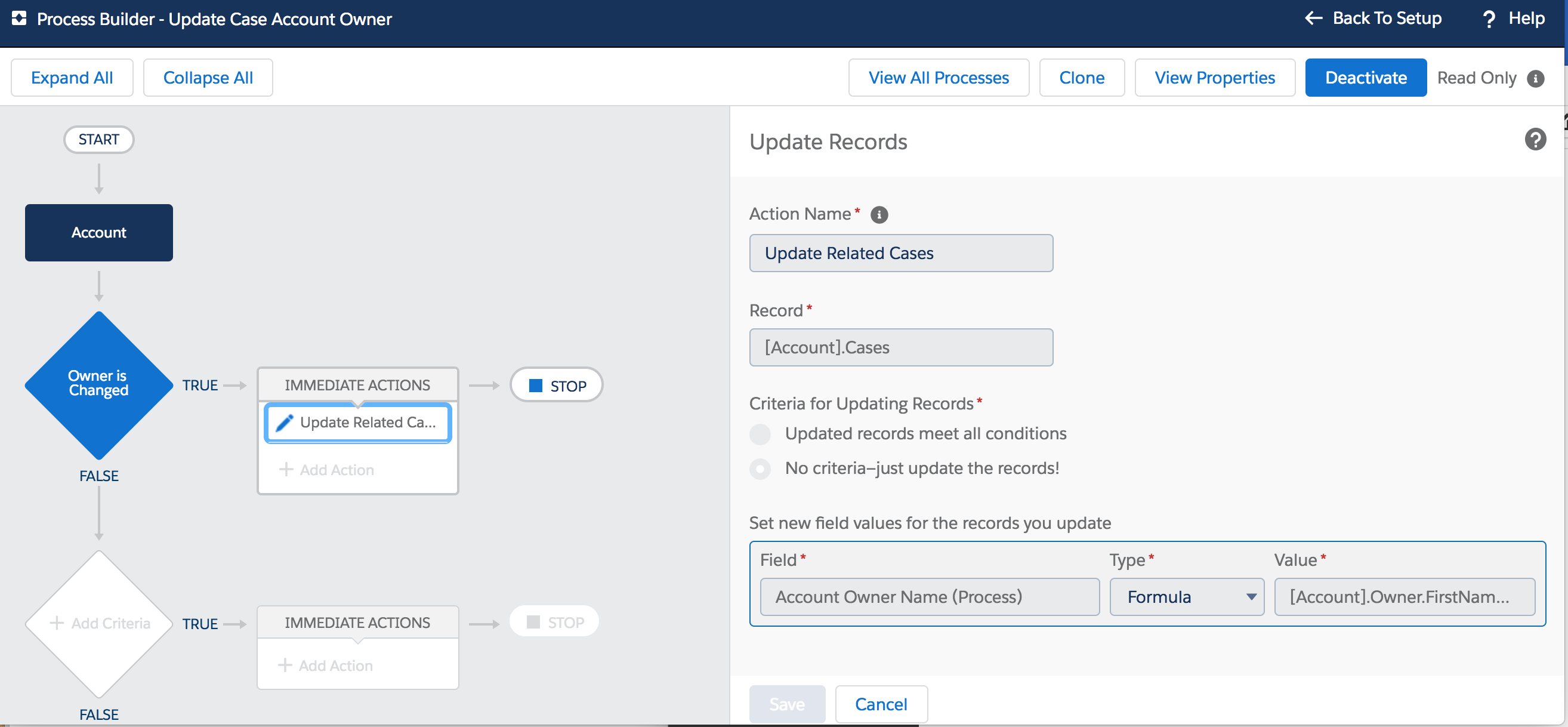Image resolution: width=1568 pixels, height=727 pixels.
Task: Click the Help question mark icon in header
Action: pyautogui.click(x=1488, y=19)
